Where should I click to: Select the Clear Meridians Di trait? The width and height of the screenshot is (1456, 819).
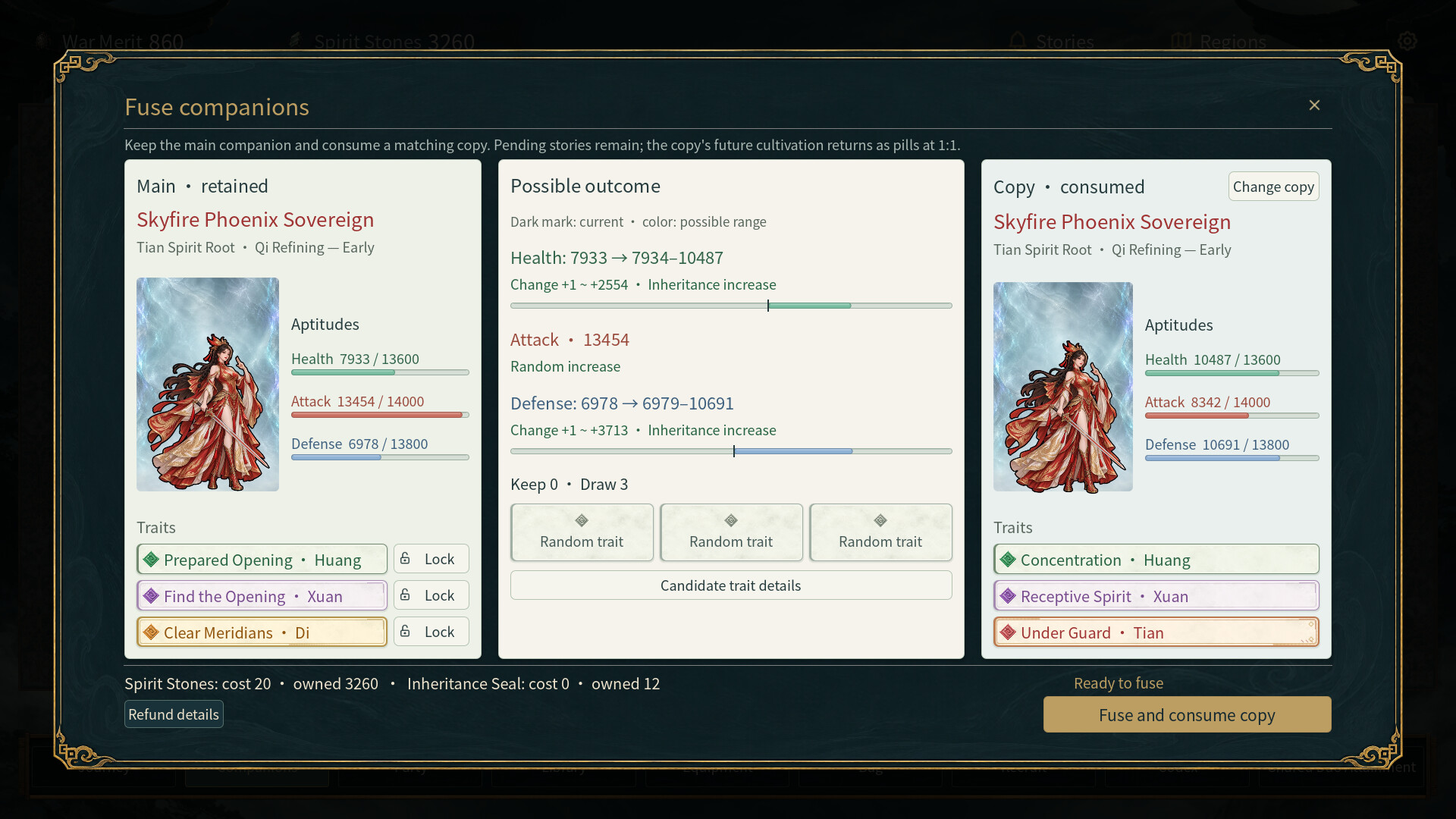click(x=262, y=632)
